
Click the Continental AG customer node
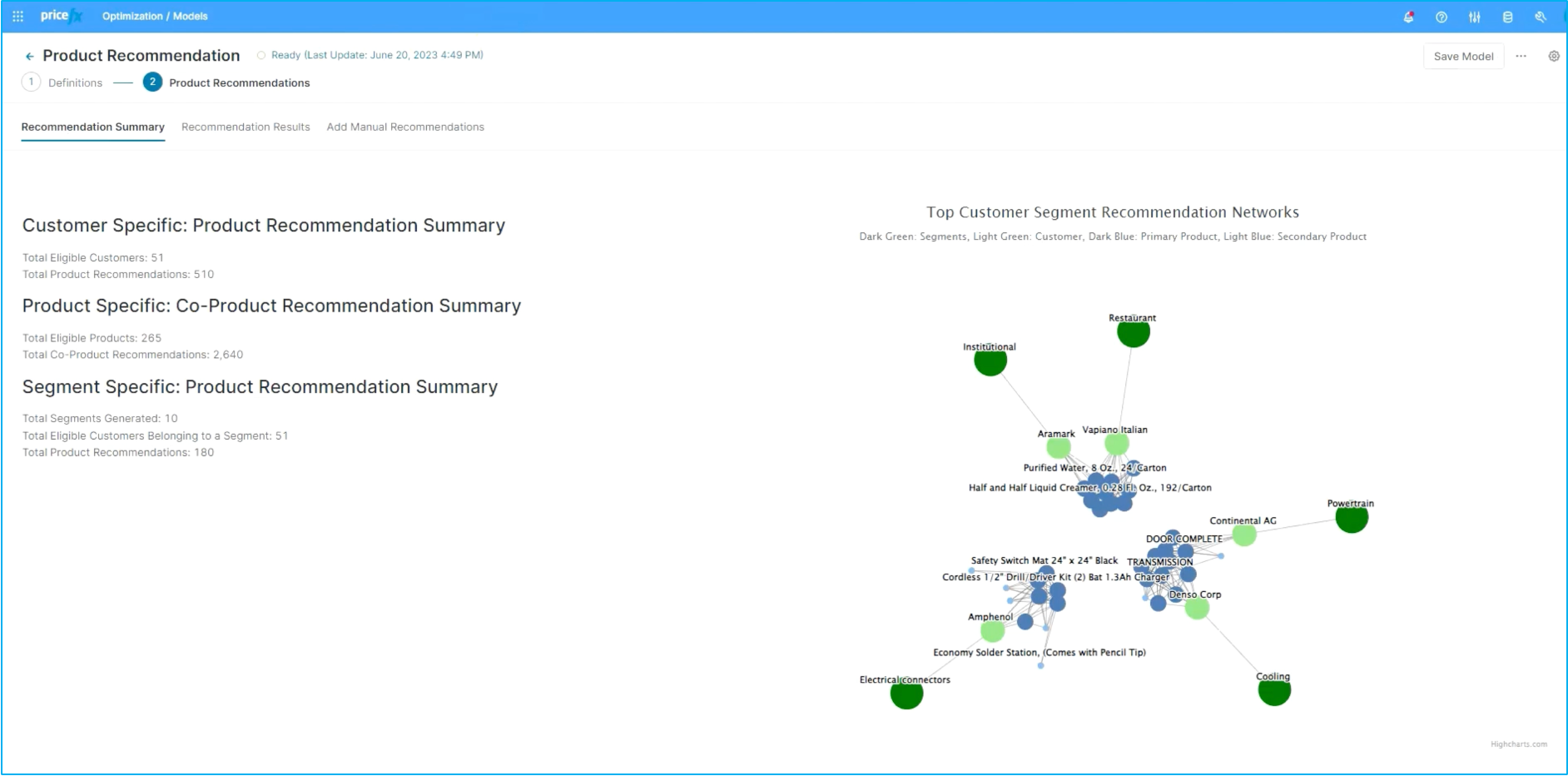1244,535
